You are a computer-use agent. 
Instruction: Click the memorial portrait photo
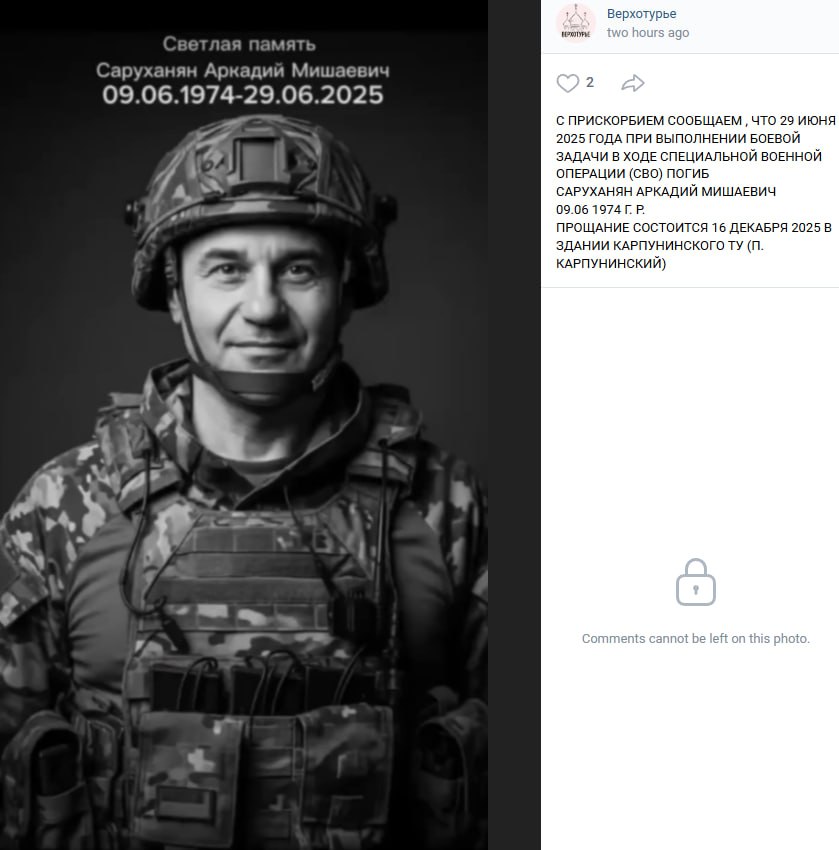tap(244, 425)
